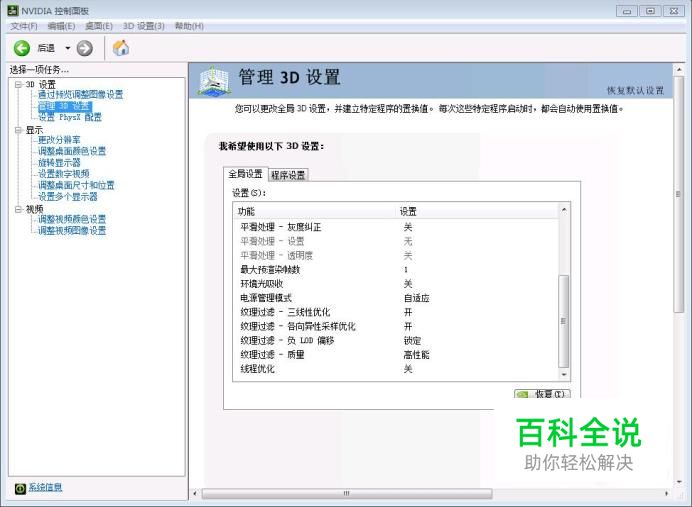Screen dimensions: 692x507
Task: Switch to the 程序设置 tab
Action: 288,175
